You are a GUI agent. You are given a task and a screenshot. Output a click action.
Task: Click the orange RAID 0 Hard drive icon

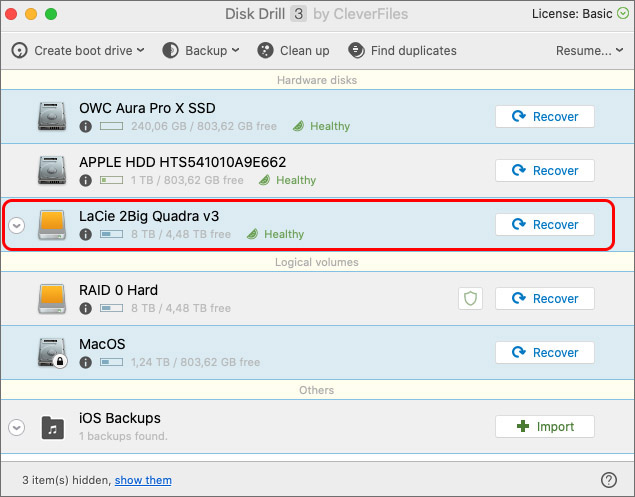(x=52, y=299)
